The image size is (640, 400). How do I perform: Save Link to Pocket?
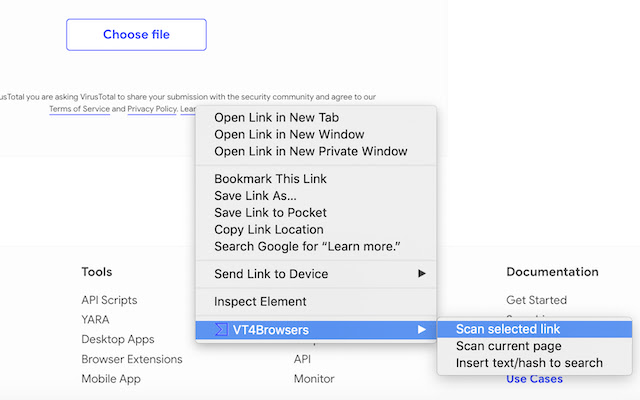pyautogui.click(x=270, y=213)
